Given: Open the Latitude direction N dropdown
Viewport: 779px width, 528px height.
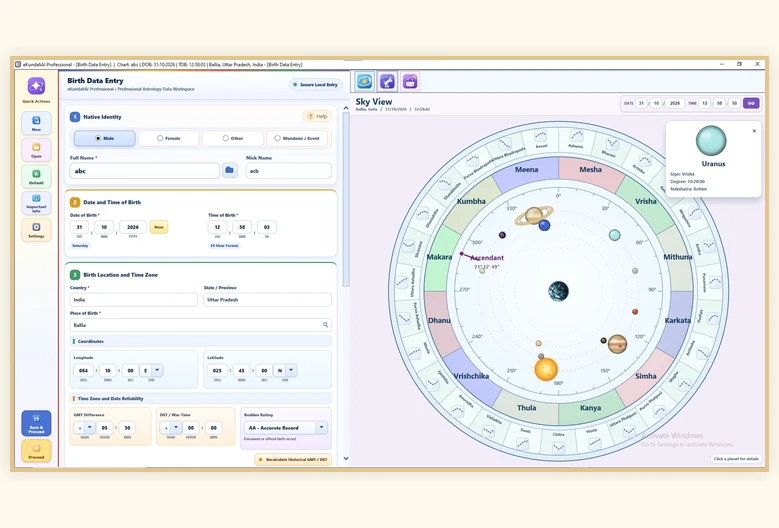Looking at the screenshot, I should click(x=291, y=370).
